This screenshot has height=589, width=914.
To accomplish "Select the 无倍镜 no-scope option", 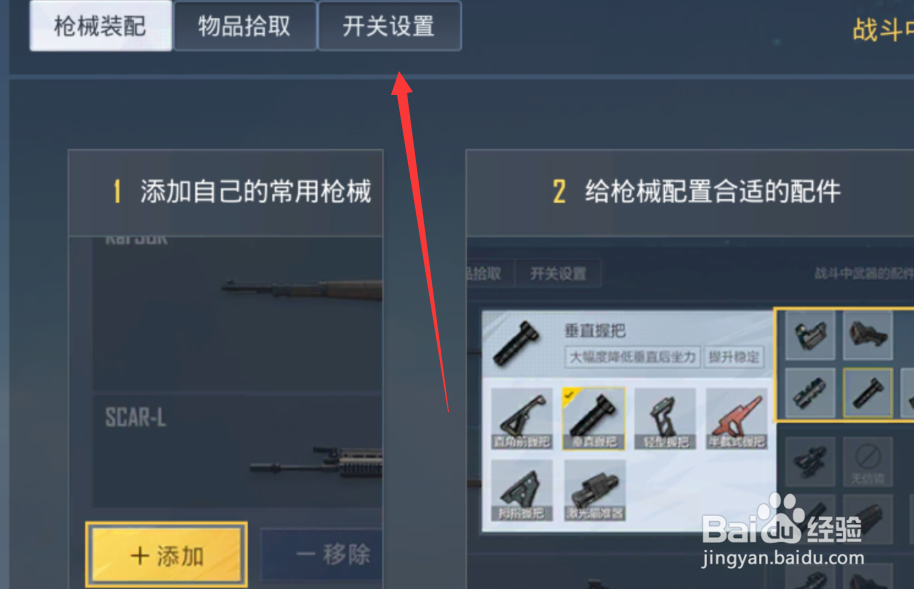I will pyautogui.click(x=868, y=461).
